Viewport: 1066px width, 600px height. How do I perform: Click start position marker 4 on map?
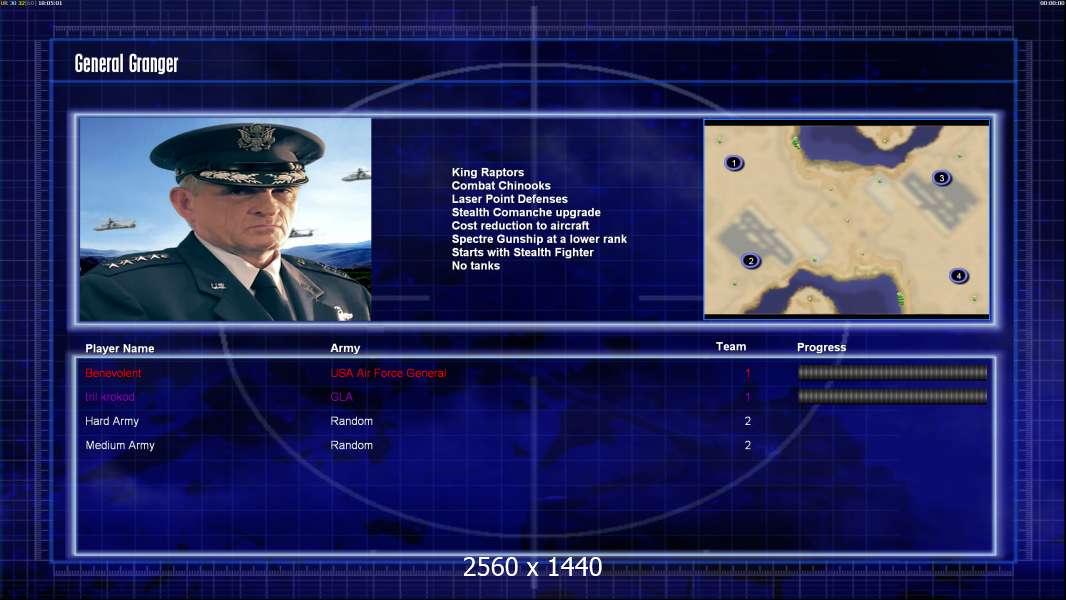(959, 276)
